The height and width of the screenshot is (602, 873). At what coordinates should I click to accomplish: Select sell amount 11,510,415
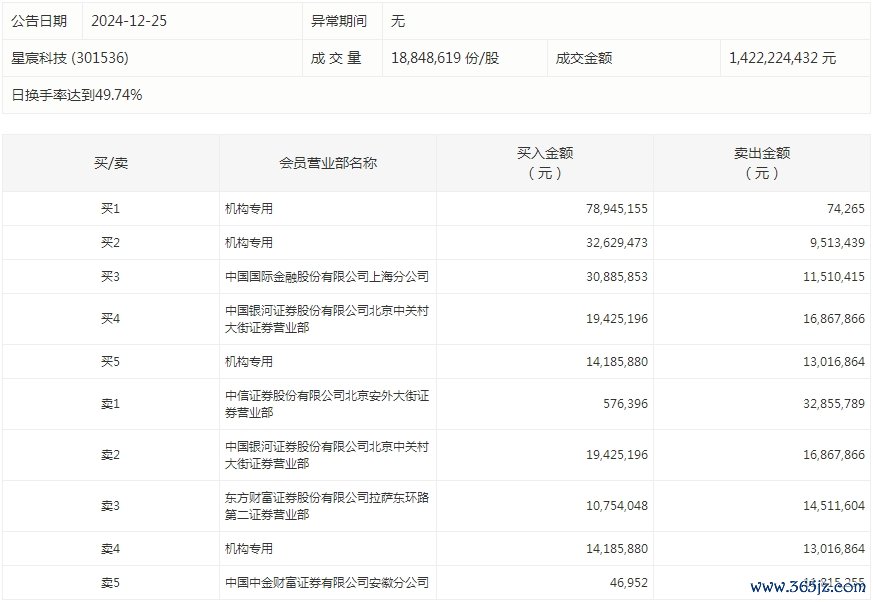pyautogui.click(x=833, y=277)
